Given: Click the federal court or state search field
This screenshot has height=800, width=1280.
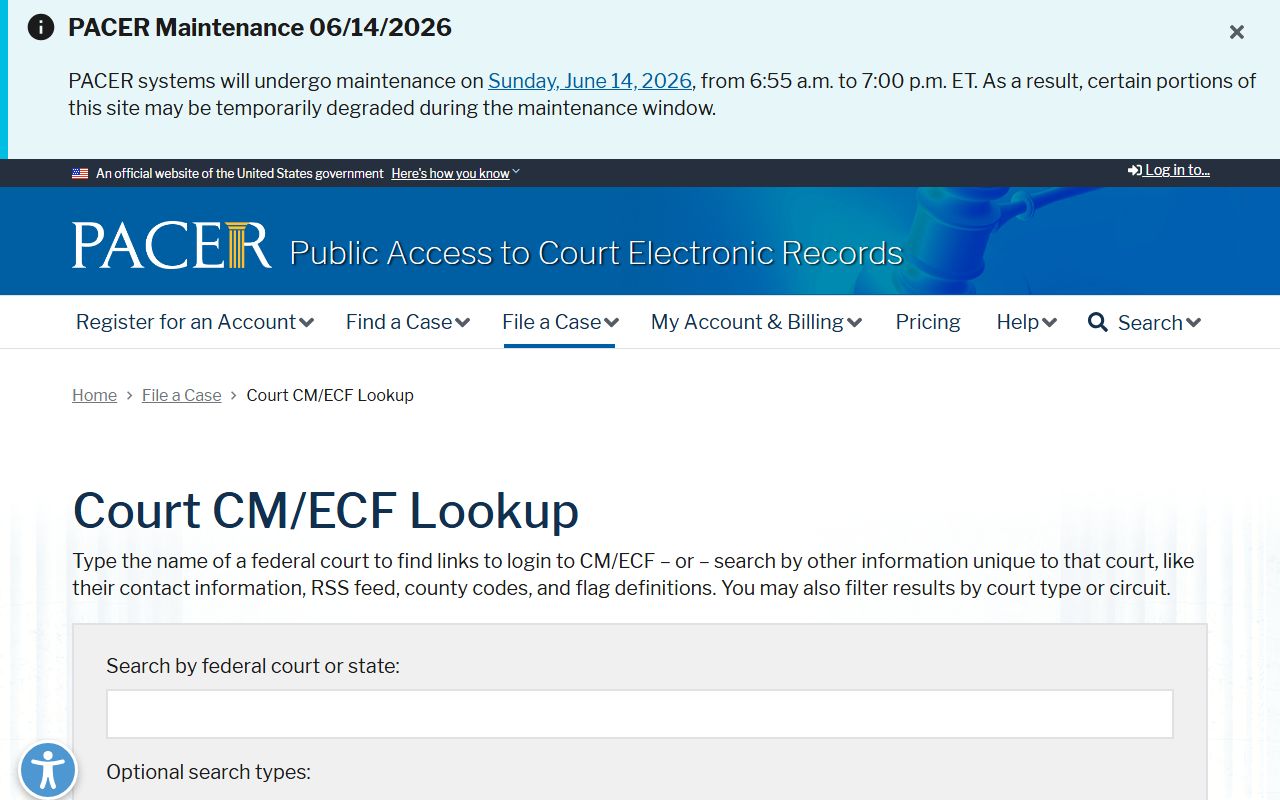Looking at the screenshot, I should tap(640, 714).
